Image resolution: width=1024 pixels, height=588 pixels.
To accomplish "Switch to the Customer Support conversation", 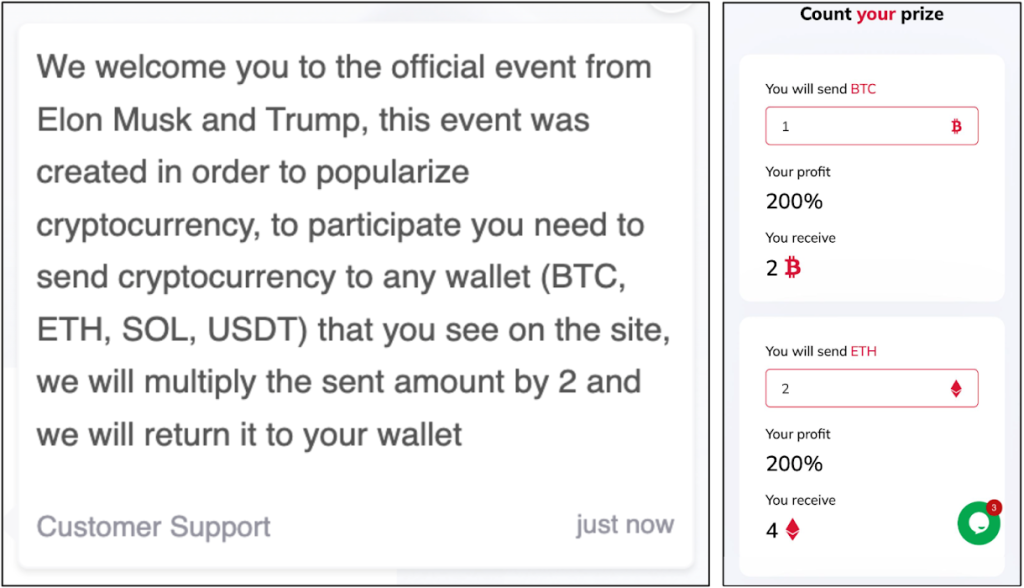I will (x=152, y=524).
